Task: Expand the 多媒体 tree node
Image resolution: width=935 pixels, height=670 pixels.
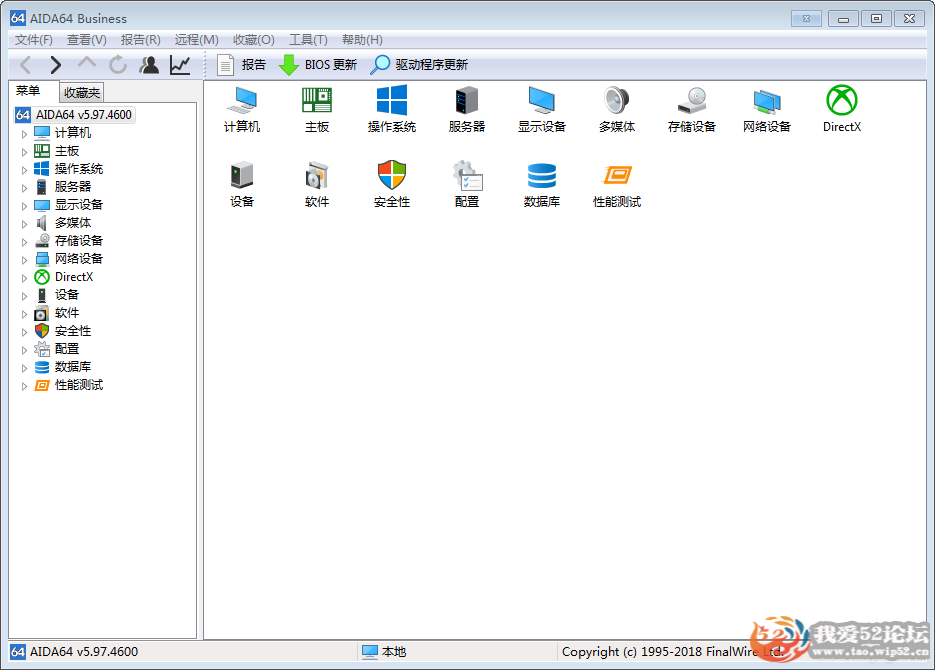Action: (x=24, y=224)
